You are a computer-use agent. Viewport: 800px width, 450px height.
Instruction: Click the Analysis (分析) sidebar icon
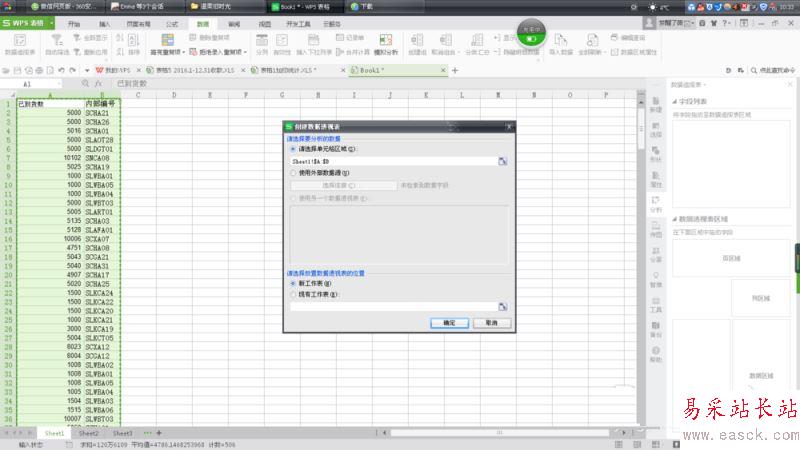(x=656, y=204)
